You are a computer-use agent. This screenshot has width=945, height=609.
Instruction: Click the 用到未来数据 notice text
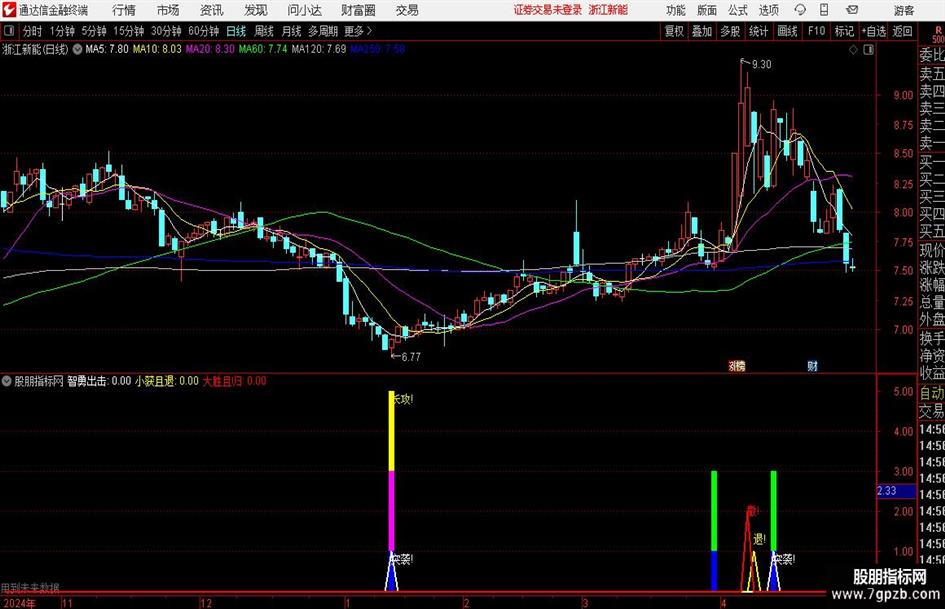[30, 587]
